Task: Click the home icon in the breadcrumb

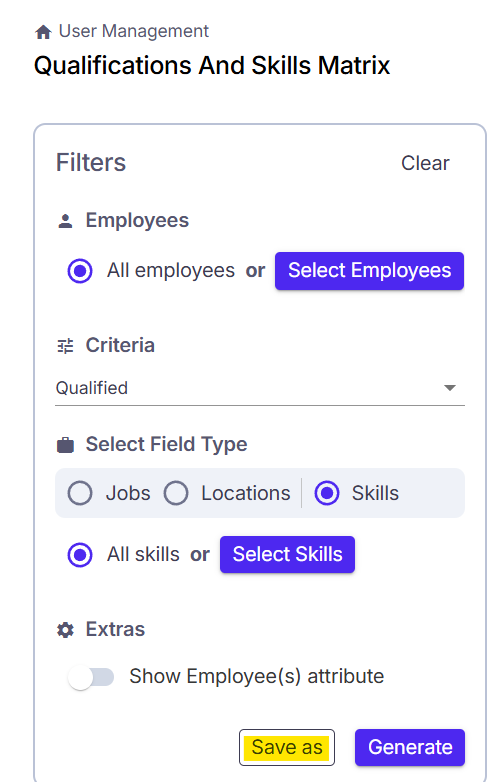Action: [x=43, y=32]
